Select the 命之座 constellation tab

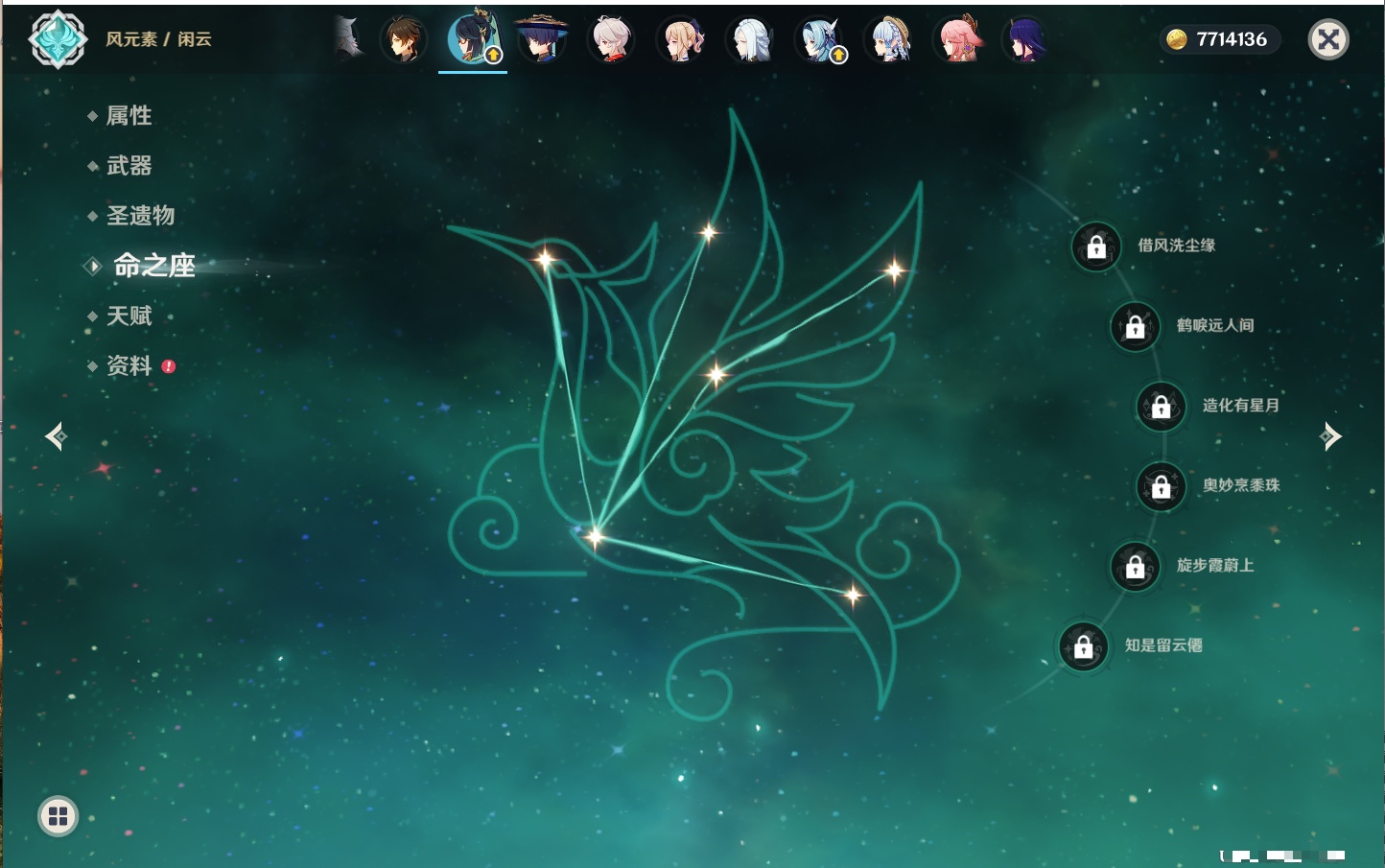[153, 266]
